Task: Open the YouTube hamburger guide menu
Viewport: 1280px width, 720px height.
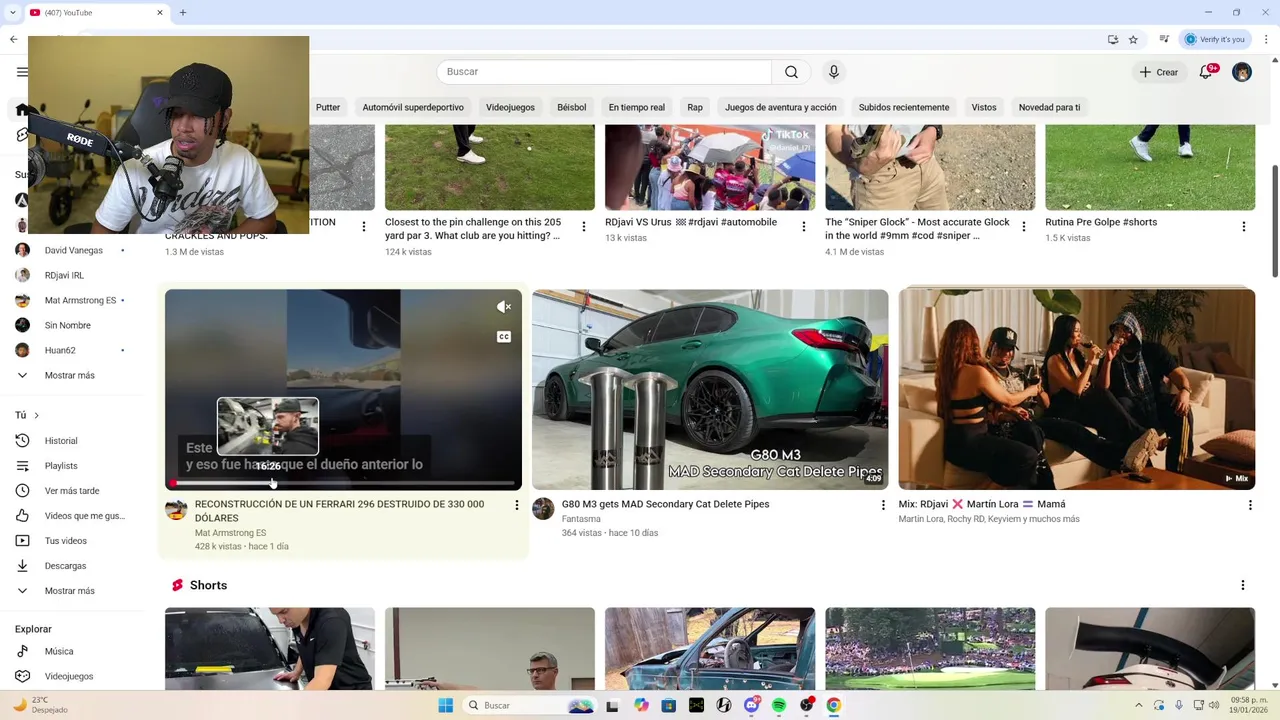Action: point(22,72)
